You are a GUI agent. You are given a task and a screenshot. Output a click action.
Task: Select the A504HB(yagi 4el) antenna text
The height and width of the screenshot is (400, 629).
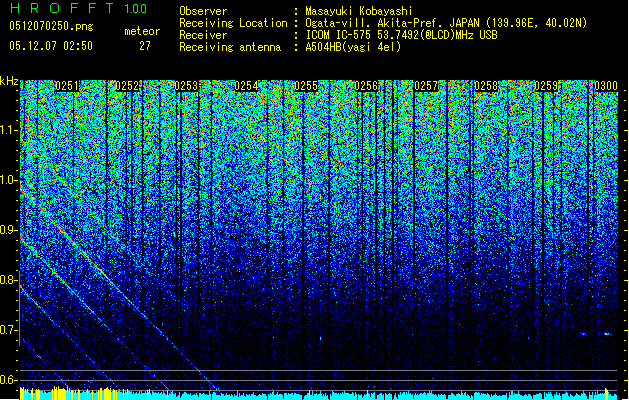click(353, 47)
